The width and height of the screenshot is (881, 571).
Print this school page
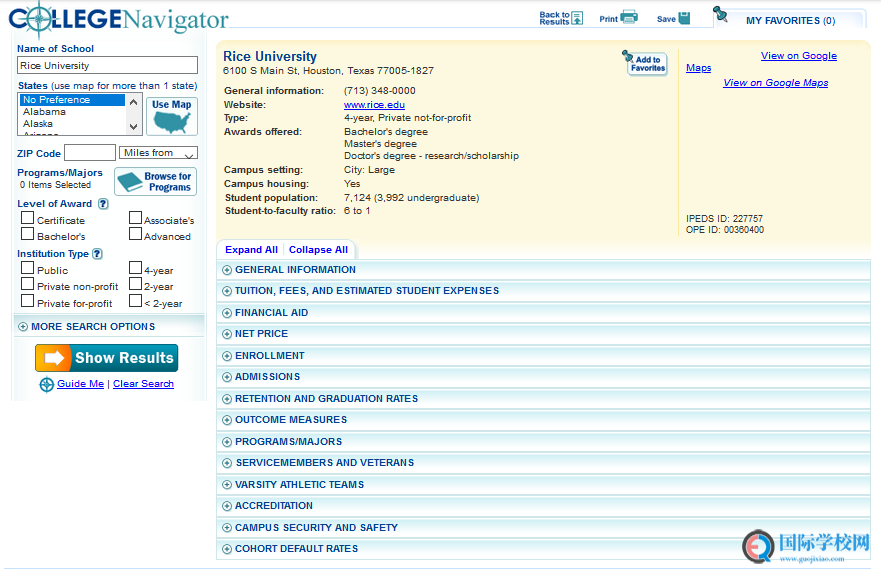pyautogui.click(x=618, y=18)
